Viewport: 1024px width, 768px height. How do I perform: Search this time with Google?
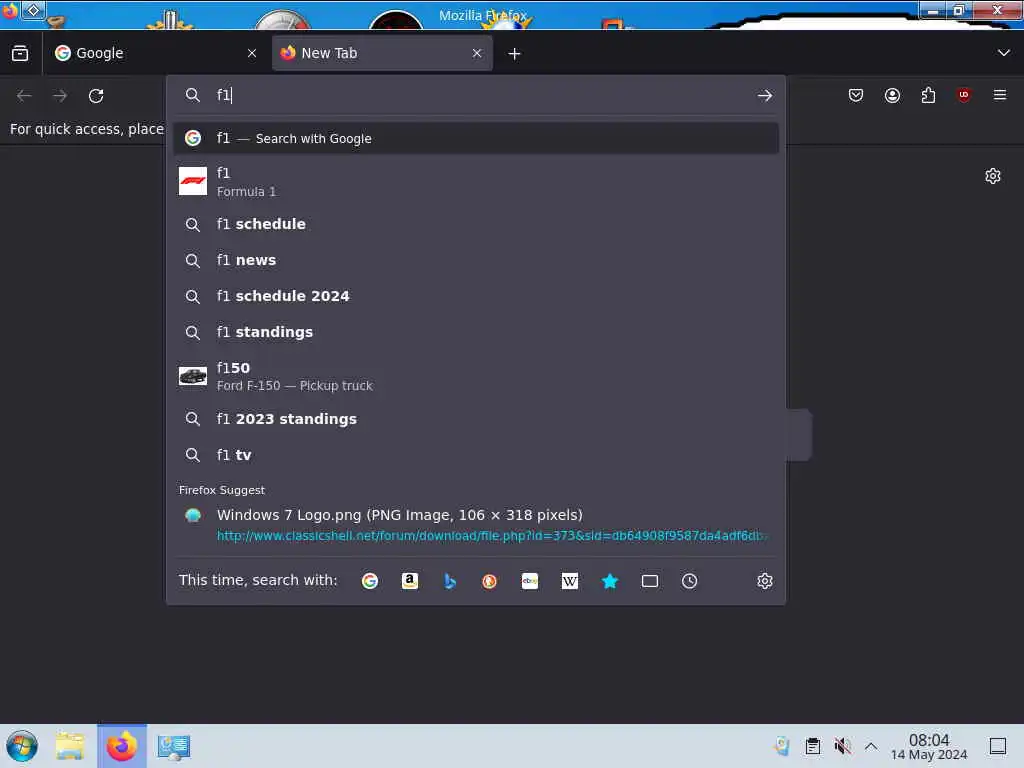tap(370, 581)
